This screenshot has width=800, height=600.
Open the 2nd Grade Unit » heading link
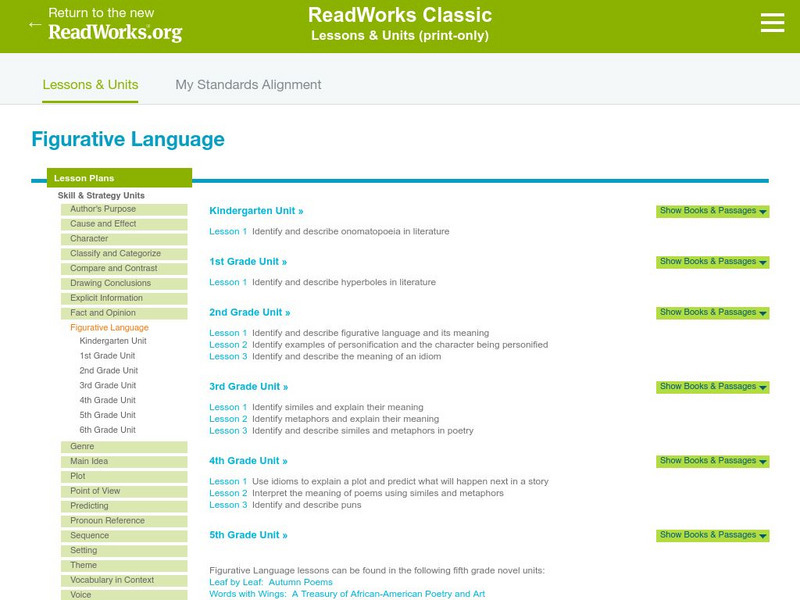(x=249, y=312)
